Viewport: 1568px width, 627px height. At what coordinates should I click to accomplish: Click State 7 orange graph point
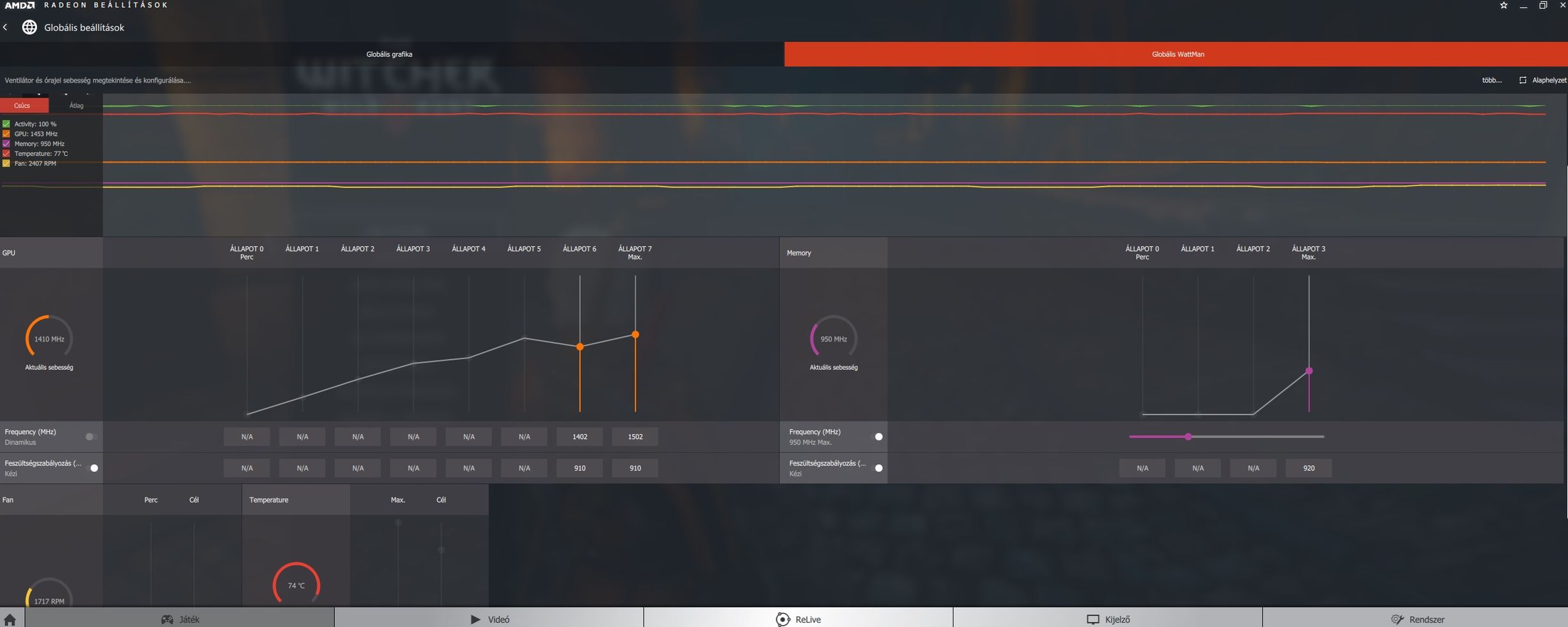click(x=635, y=335)
